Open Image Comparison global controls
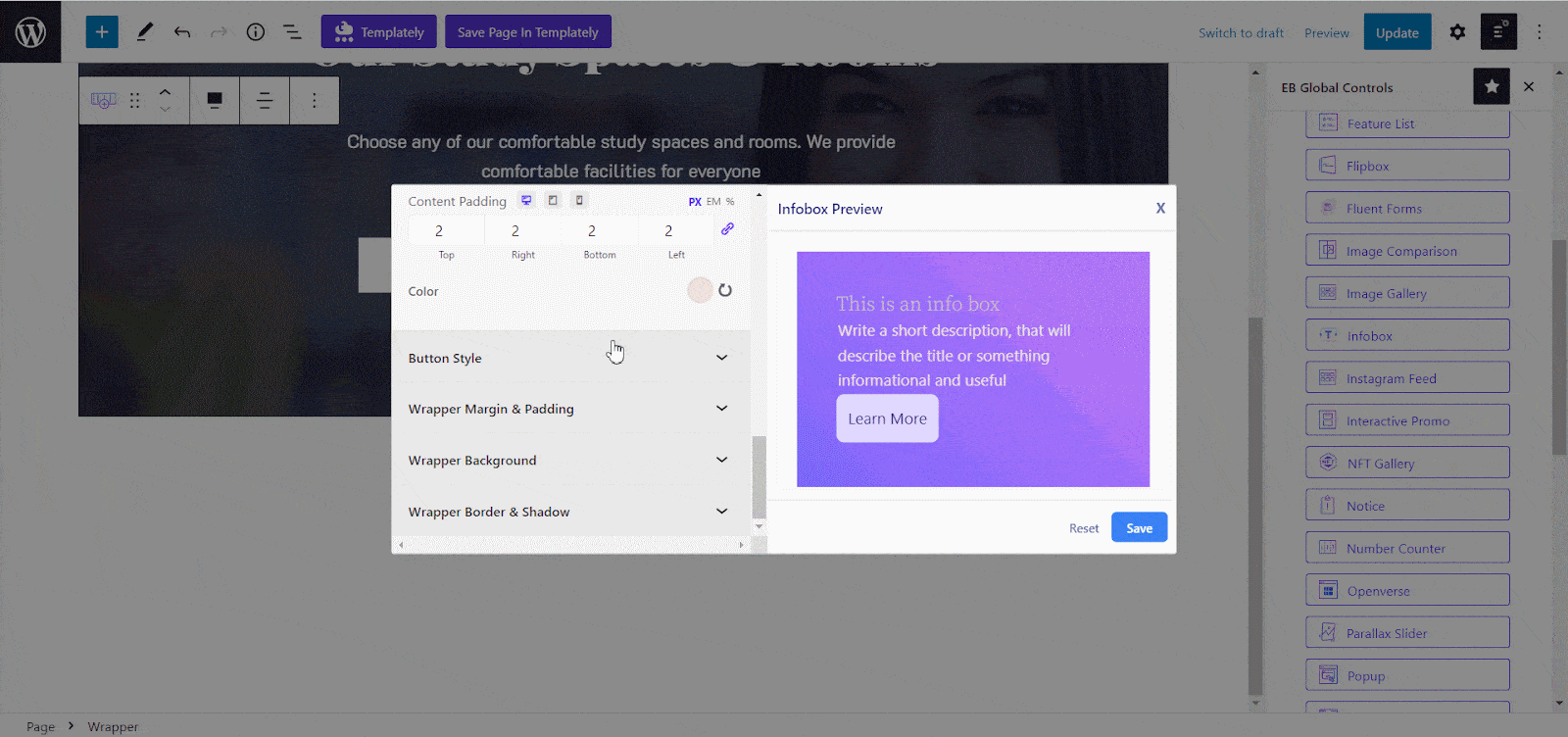This screenshot has height=737, width=1568. click(1407, 251)
